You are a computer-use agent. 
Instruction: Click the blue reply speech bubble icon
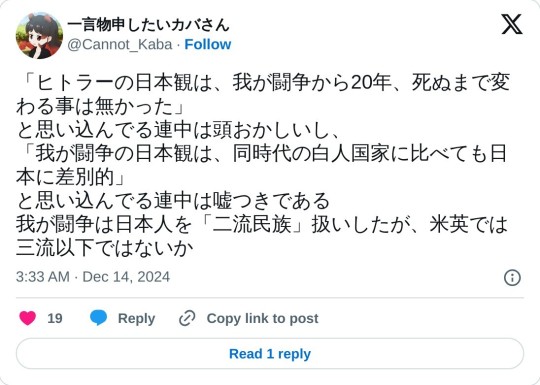tap(98, 318)
